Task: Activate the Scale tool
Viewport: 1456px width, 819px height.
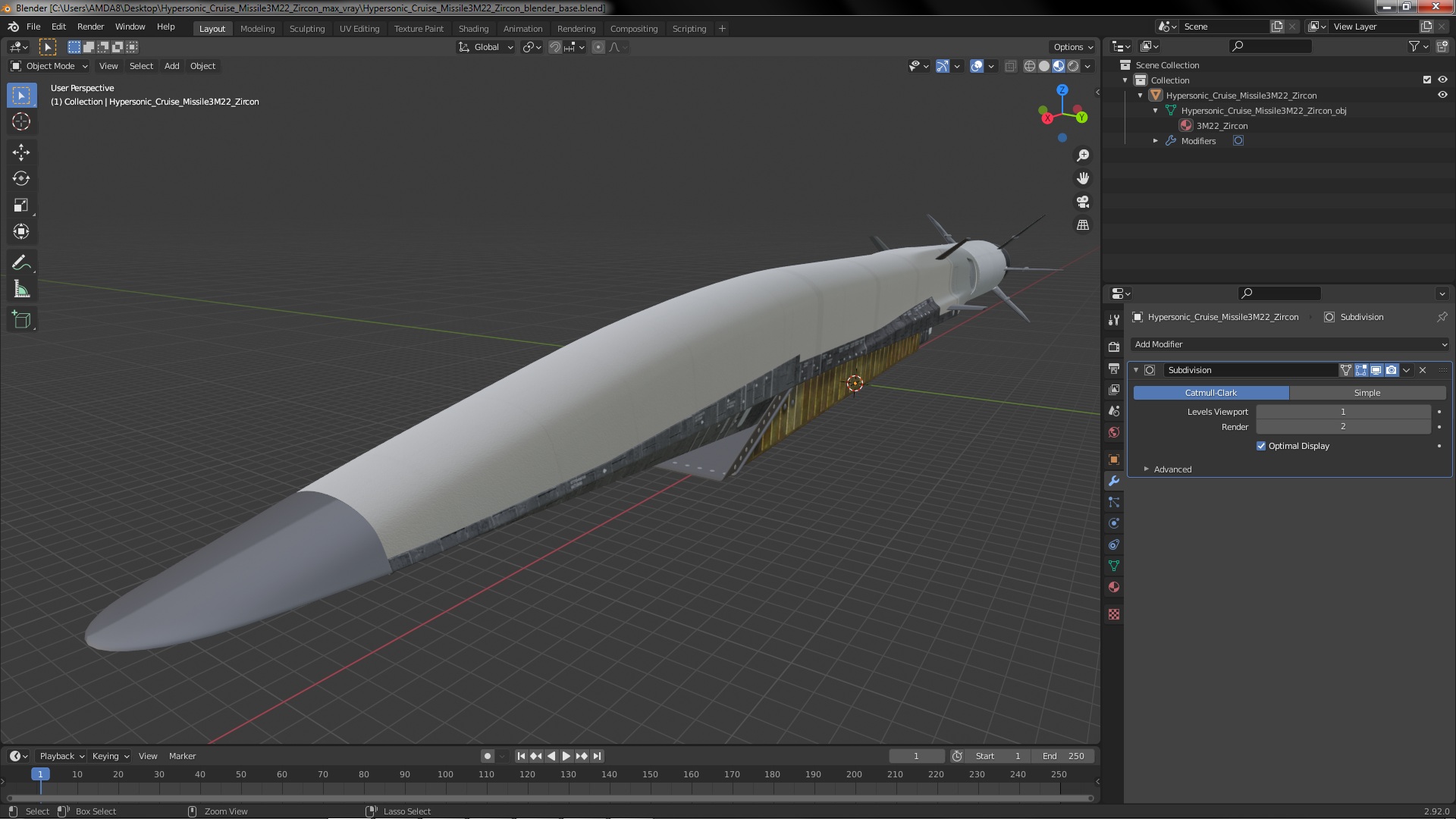Action: [x=21, y=205]
